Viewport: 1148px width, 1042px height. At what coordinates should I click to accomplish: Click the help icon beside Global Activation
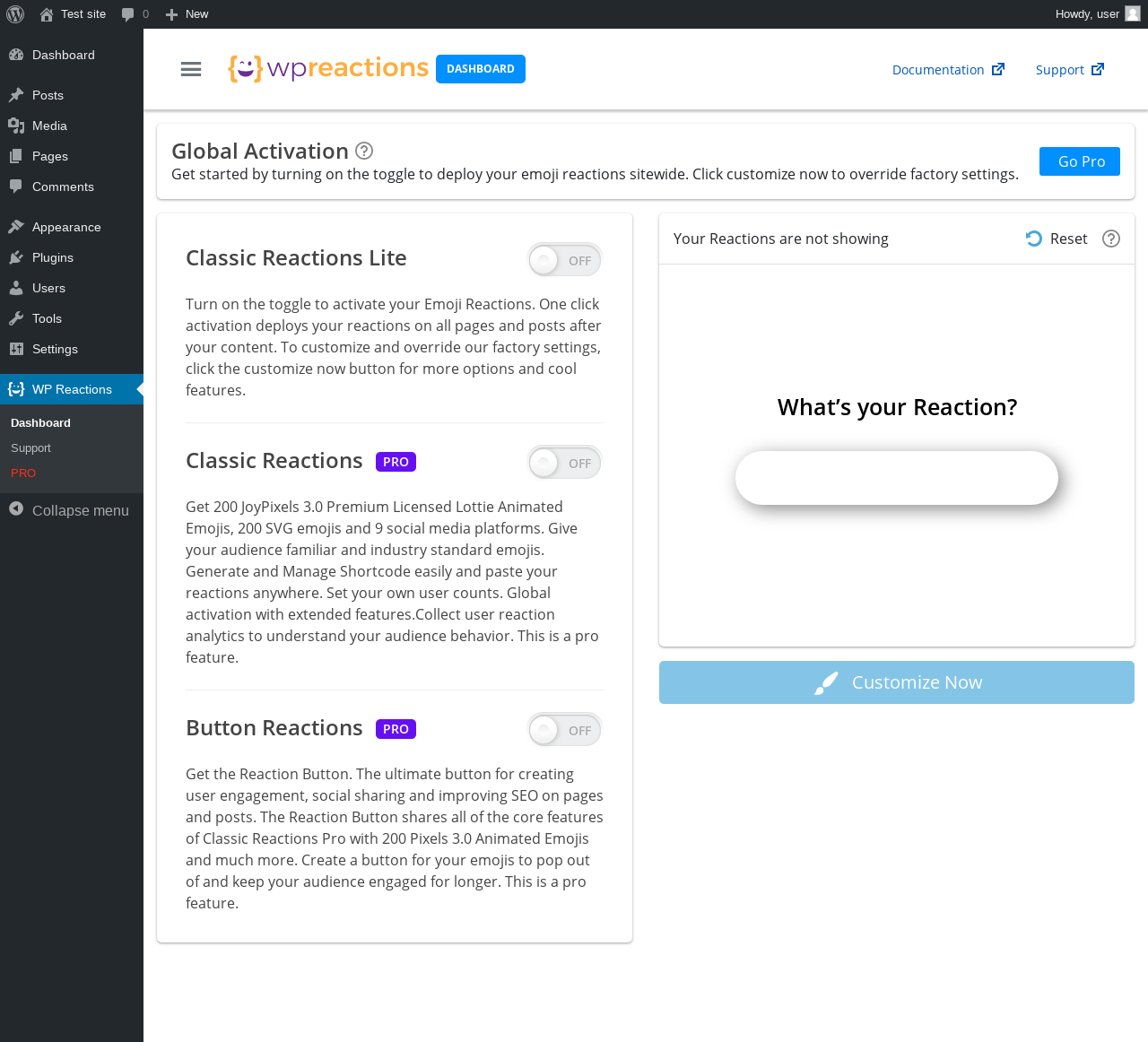click(364, 151)
